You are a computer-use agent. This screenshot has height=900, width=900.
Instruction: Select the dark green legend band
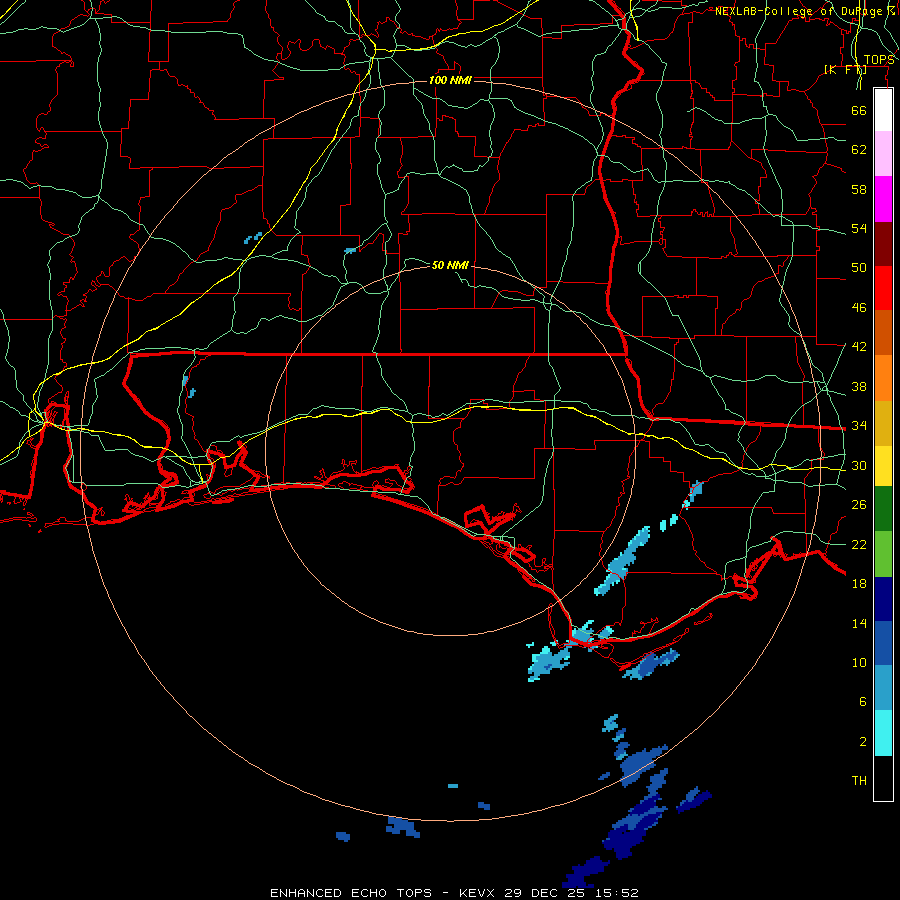click(x=883, y=509)
